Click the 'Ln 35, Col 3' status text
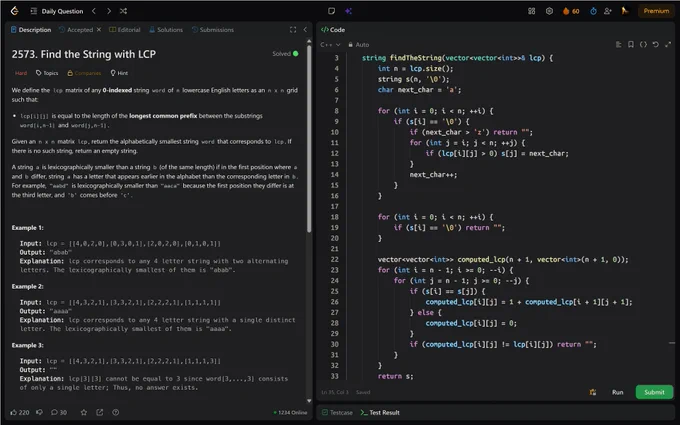Viewport: 680px width, 425px height. tap(335, 392)
